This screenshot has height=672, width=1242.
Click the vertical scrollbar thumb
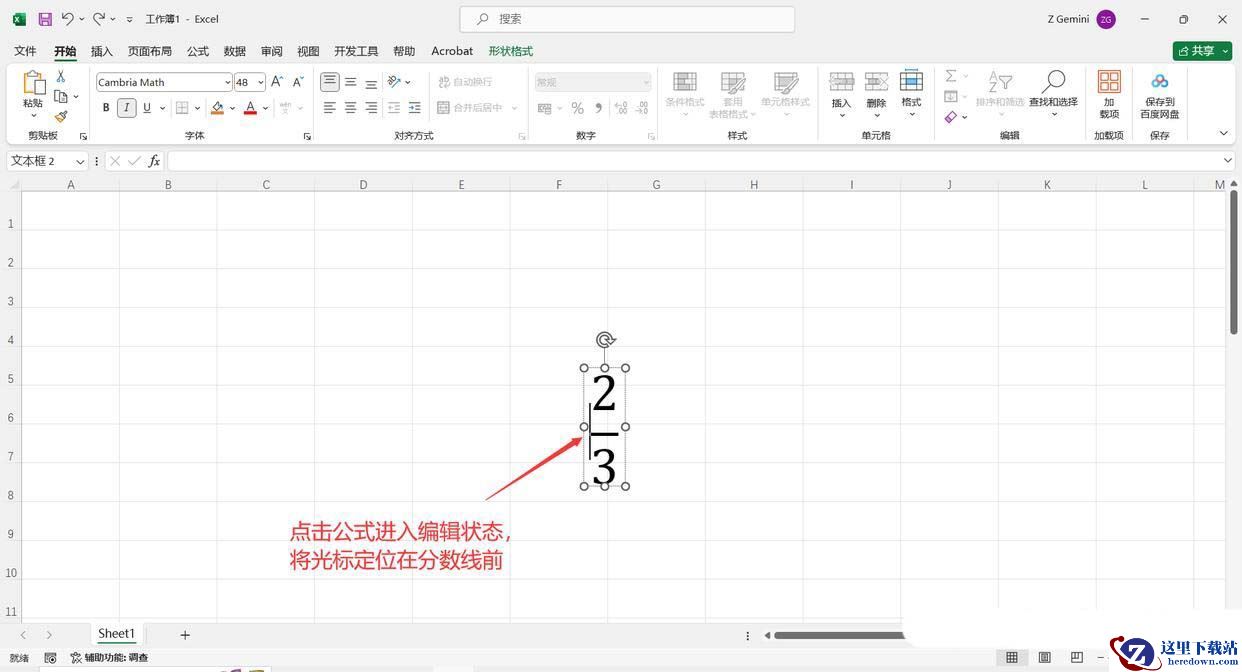tap(1234, 262)
